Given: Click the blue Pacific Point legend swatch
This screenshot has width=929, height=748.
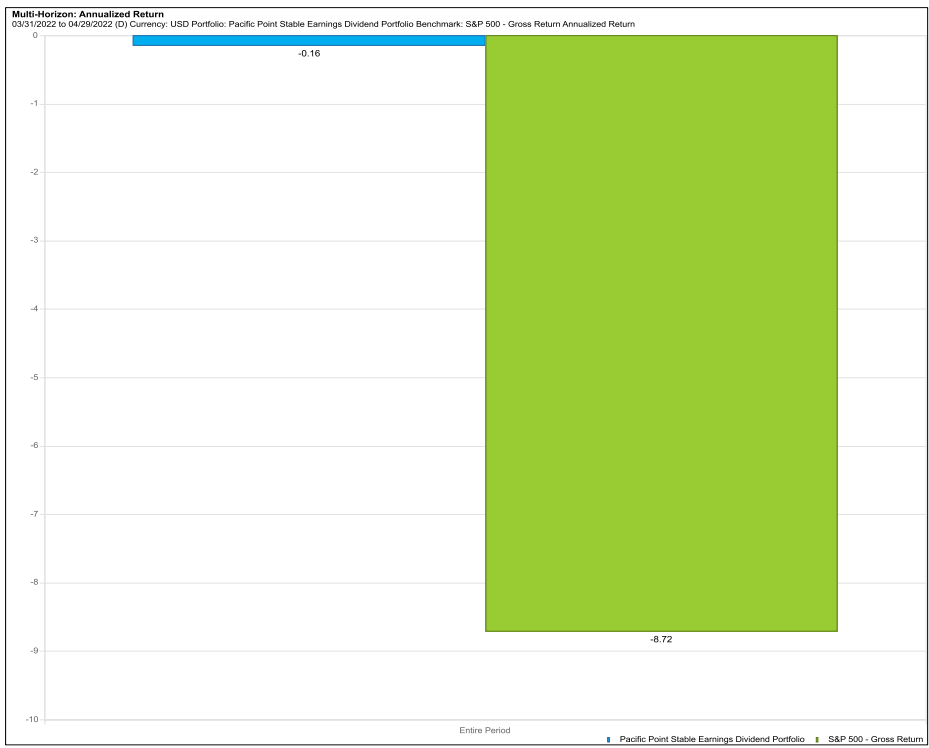Looking at the screenshot, I should 608,740.
